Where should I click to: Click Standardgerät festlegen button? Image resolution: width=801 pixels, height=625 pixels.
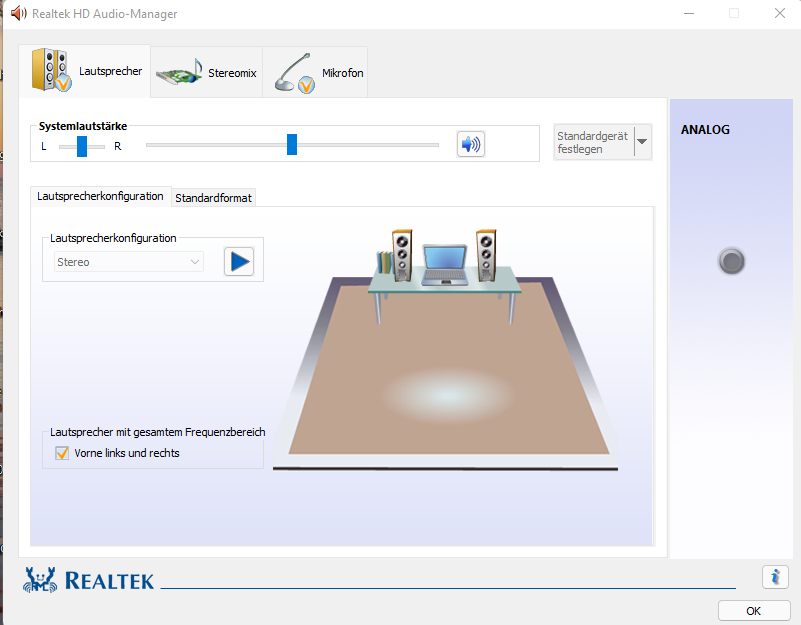pyautogui.click(x=594, y=143)
